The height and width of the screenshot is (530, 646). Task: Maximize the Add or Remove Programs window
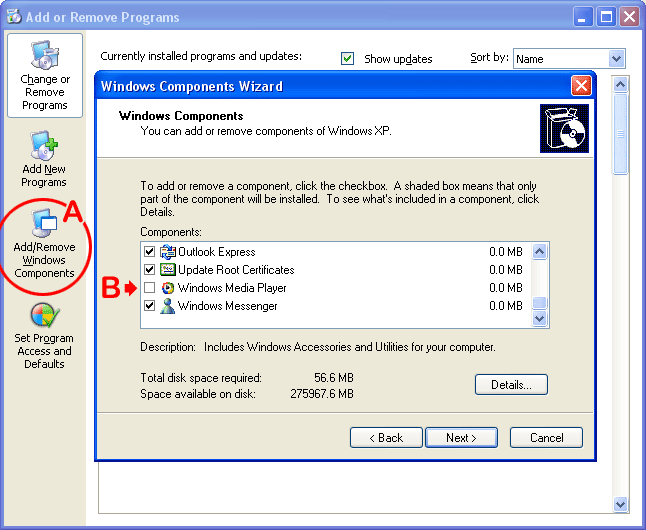(606, 17)
